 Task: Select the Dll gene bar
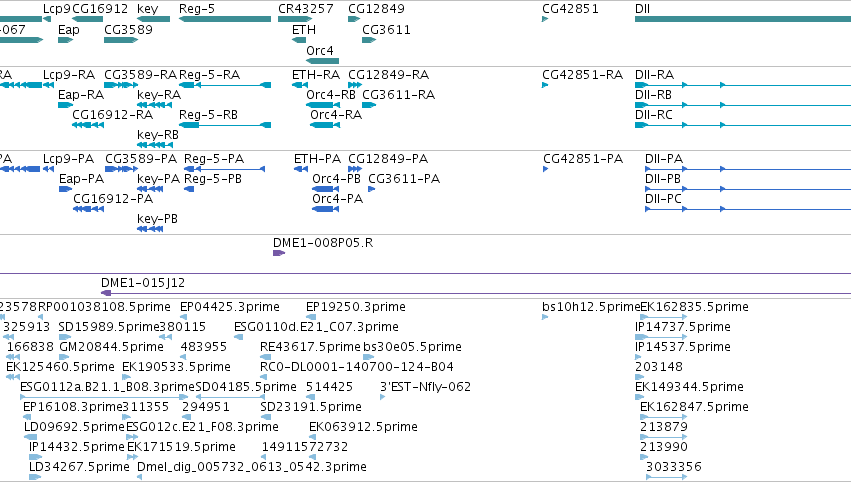tap(743, 19)
